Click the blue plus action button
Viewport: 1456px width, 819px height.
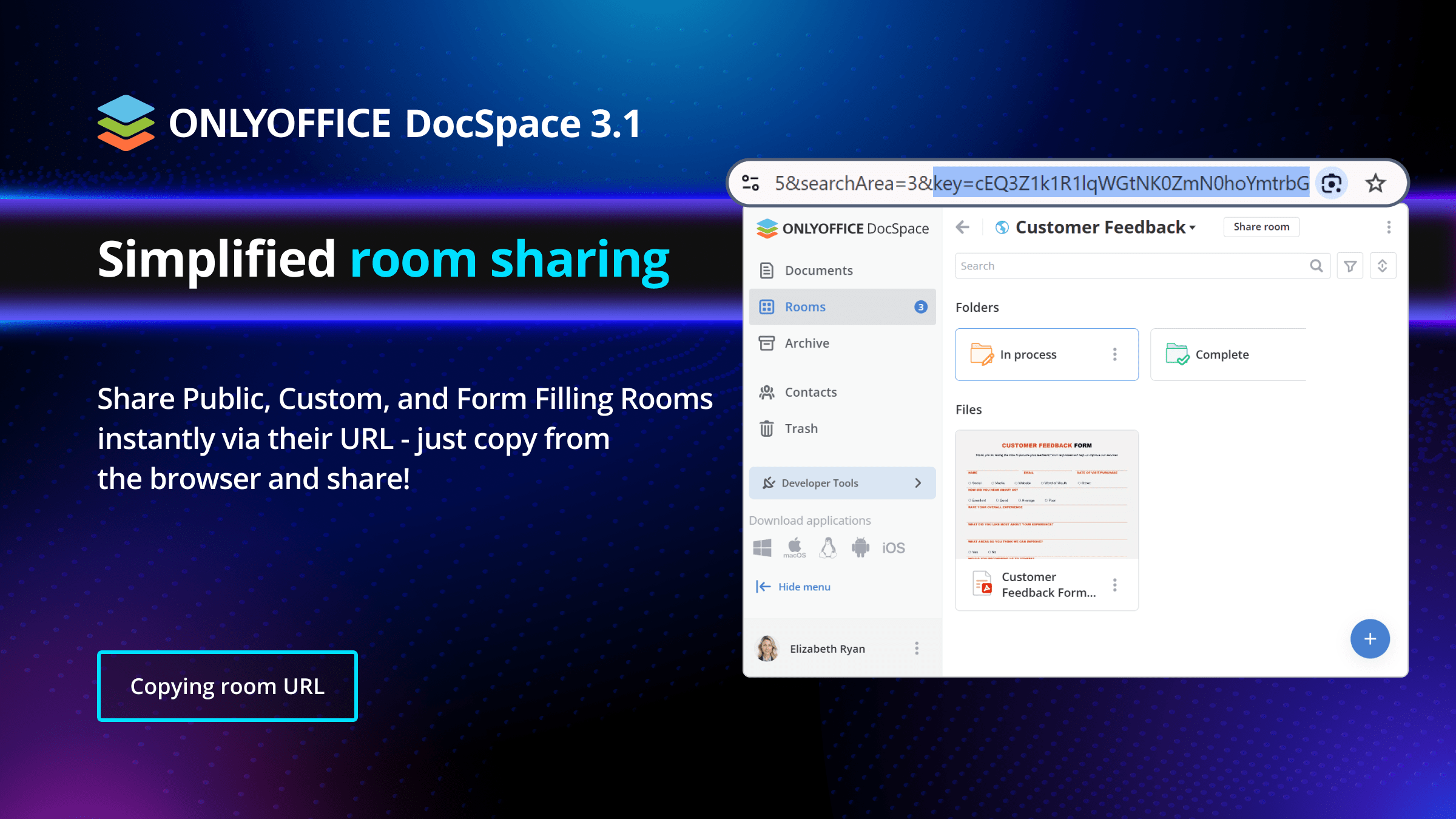point(1369,639)
